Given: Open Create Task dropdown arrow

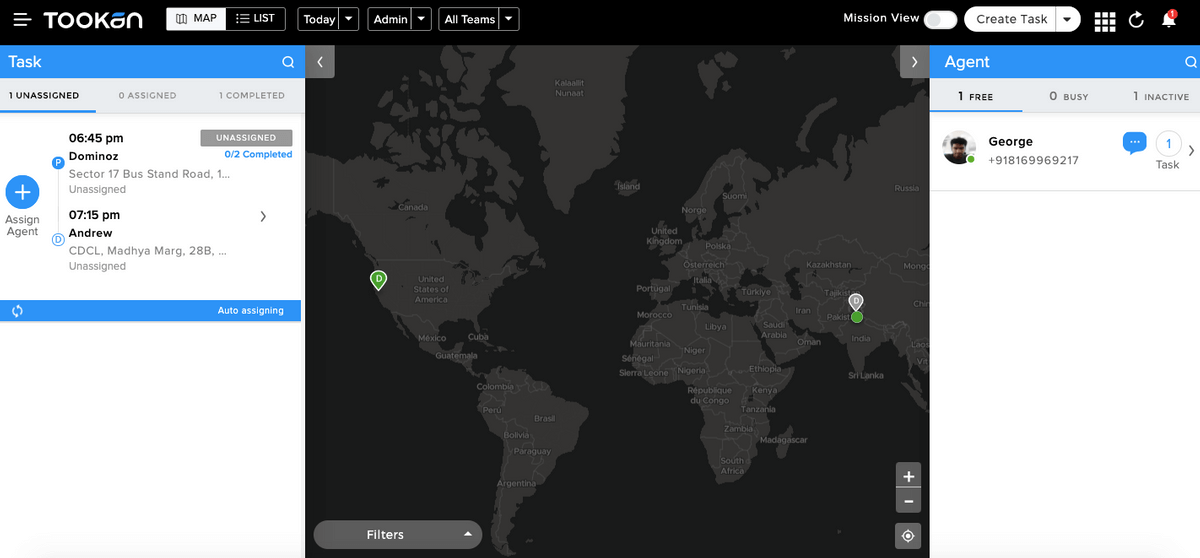Looking at the screenshot, I should pyautogui.click(x=1067, y=19).
